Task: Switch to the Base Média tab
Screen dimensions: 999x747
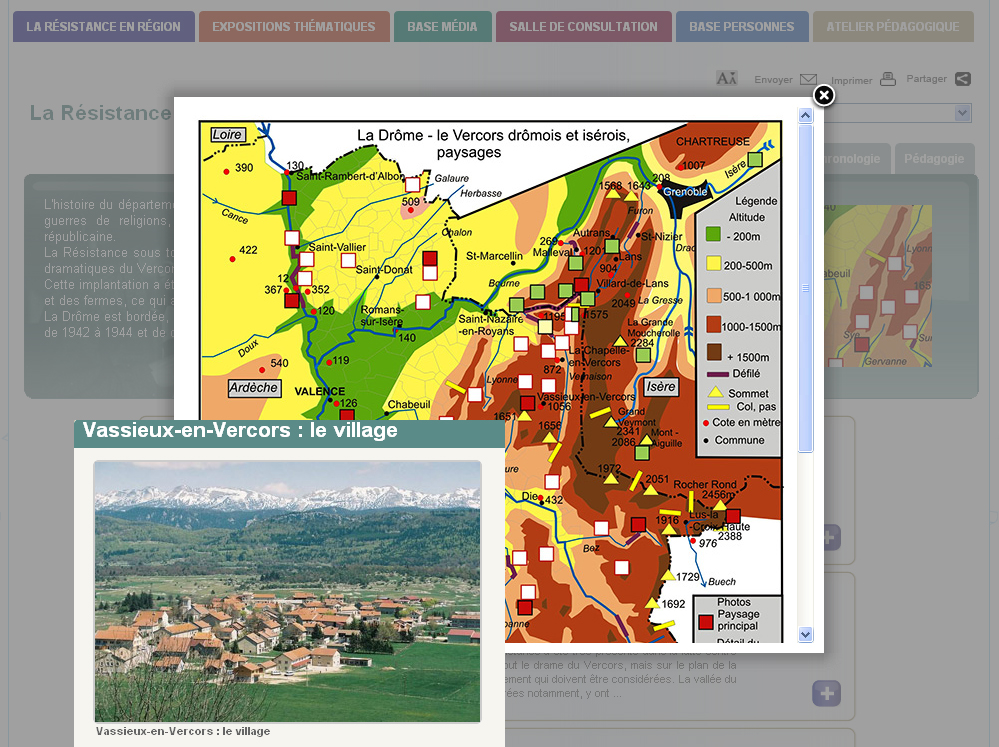Action: coord(442,27)
